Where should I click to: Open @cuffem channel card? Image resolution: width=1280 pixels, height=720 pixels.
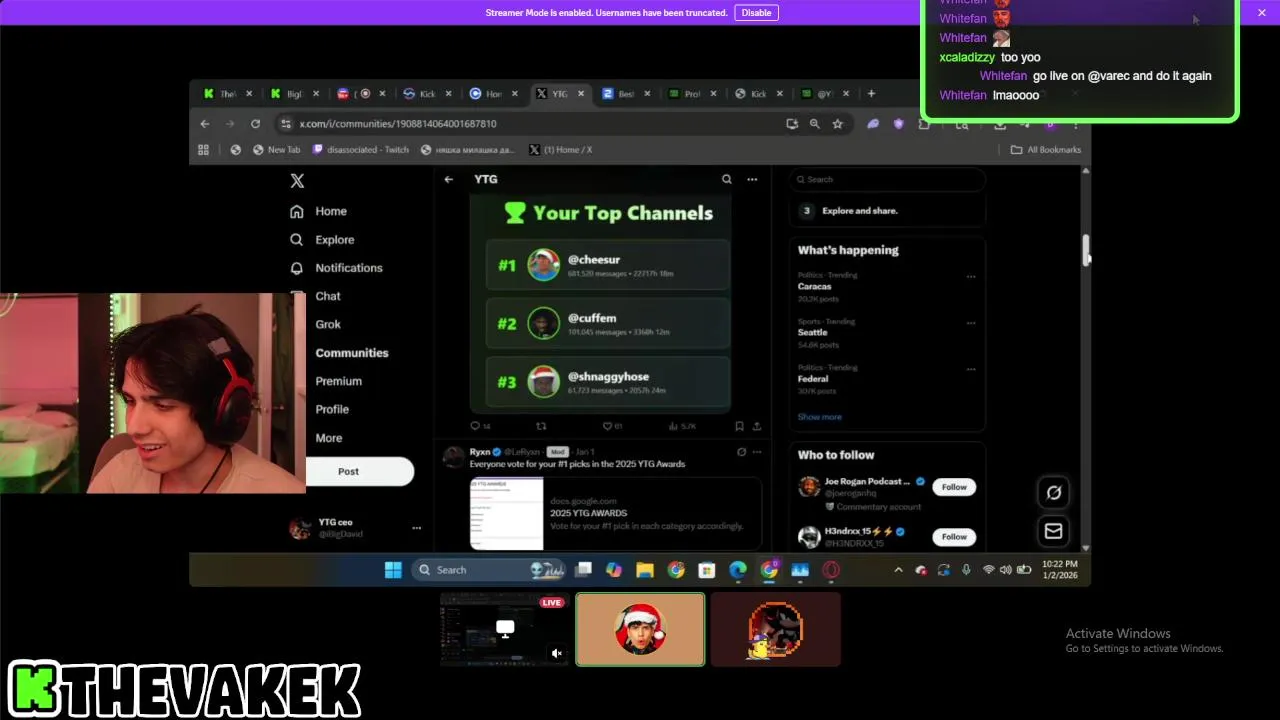(x=608, y=323)
